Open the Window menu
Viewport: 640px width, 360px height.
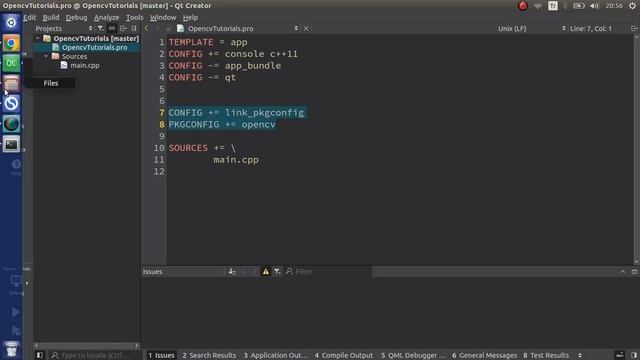click(163, 18)
